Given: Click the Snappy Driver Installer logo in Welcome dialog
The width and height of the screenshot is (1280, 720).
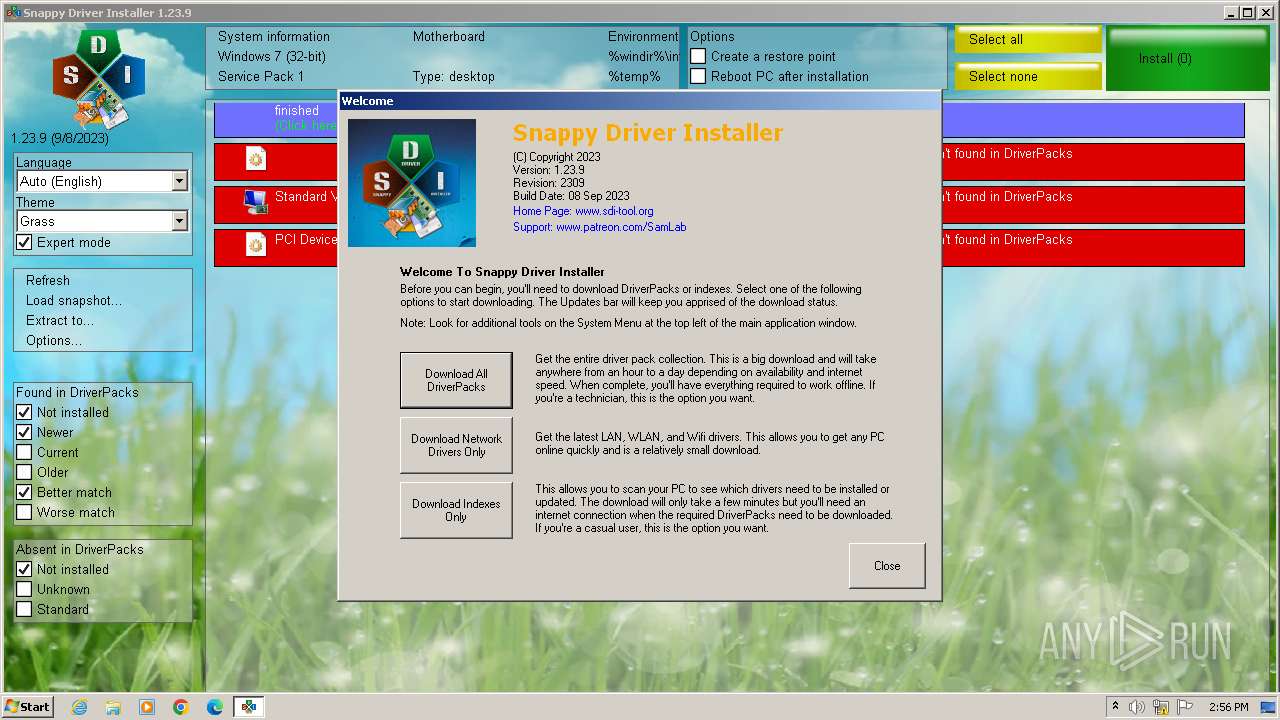Looking at the screenshot, I should [412, 183].
